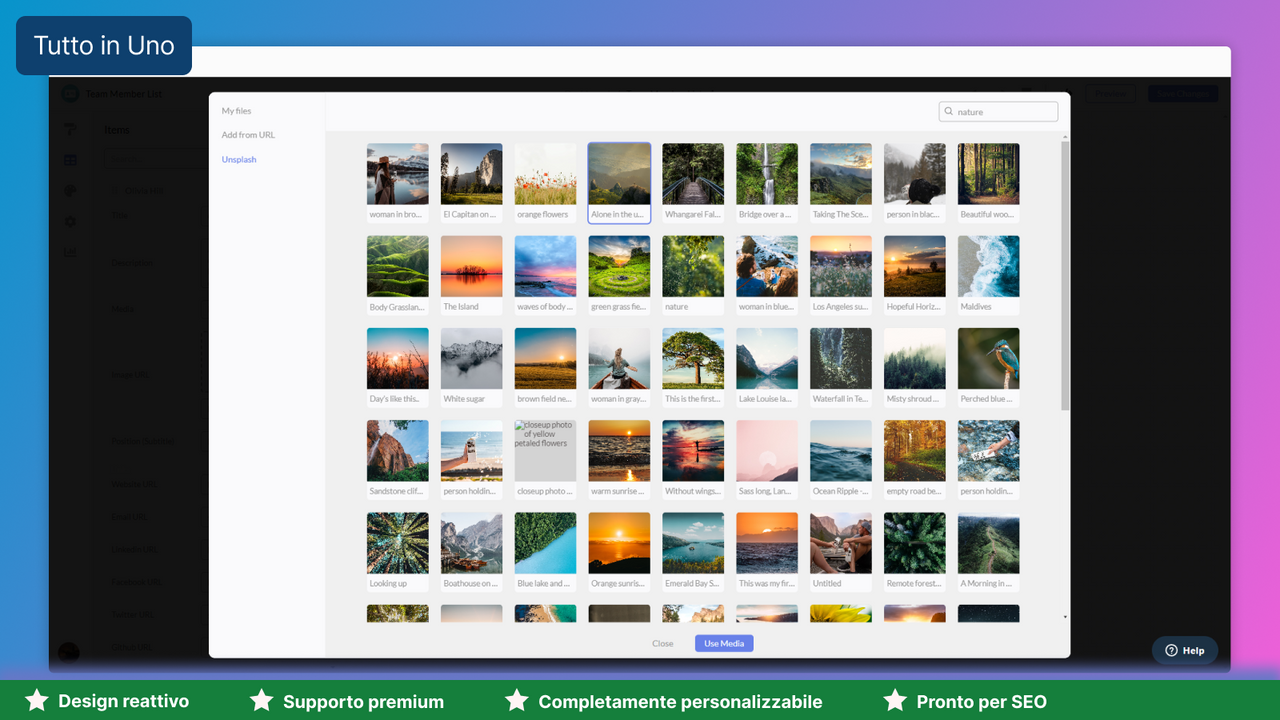This screenshot has width=1280, height=720.
Task: Pick the "Ocean Ripple" thumbnail
Action: pos(841,459)
